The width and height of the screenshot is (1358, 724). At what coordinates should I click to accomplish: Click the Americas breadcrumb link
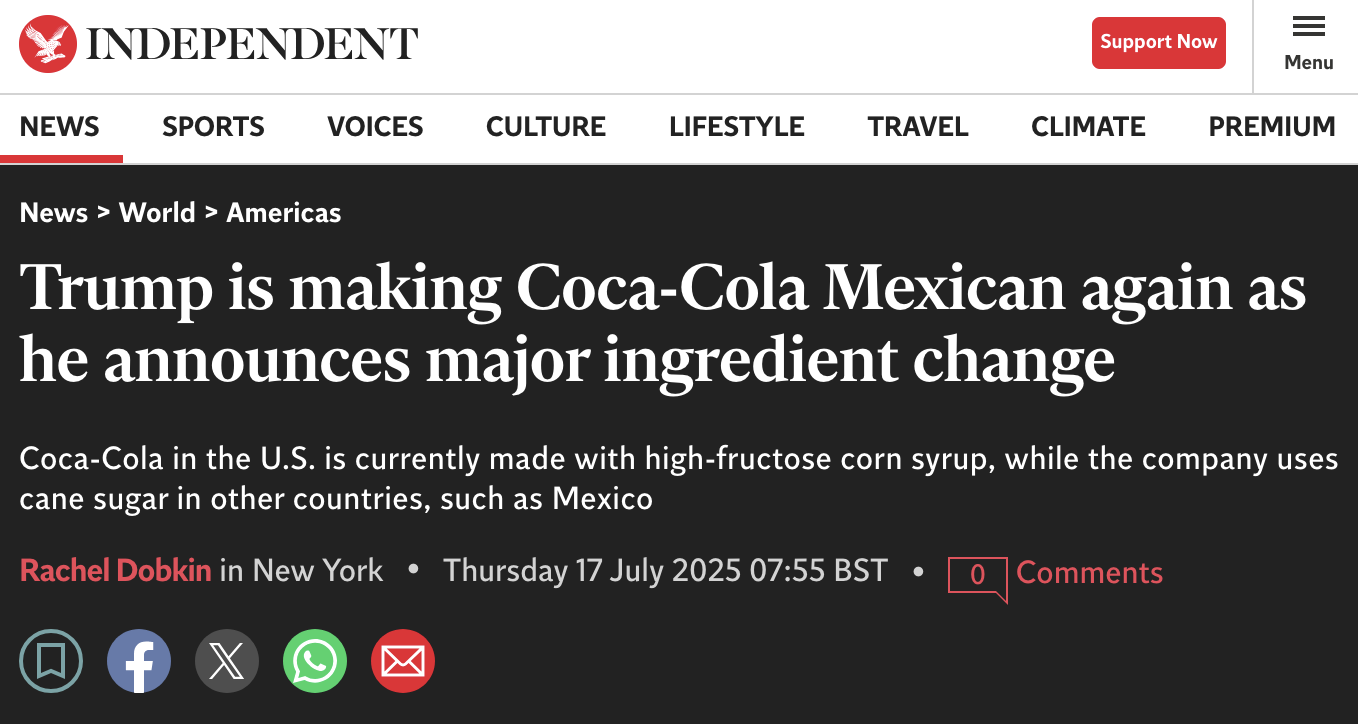(x=284, y=213)
